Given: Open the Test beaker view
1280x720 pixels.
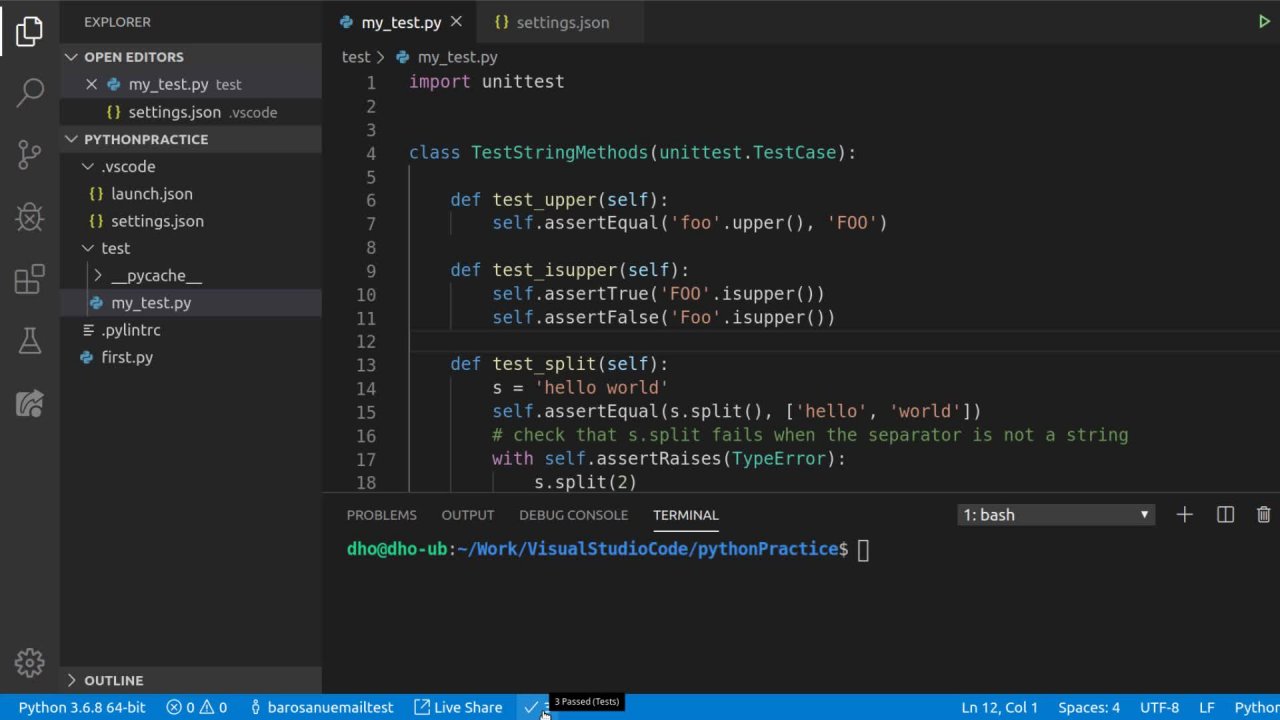Looking at the screenshot, I should pos(30,341).
